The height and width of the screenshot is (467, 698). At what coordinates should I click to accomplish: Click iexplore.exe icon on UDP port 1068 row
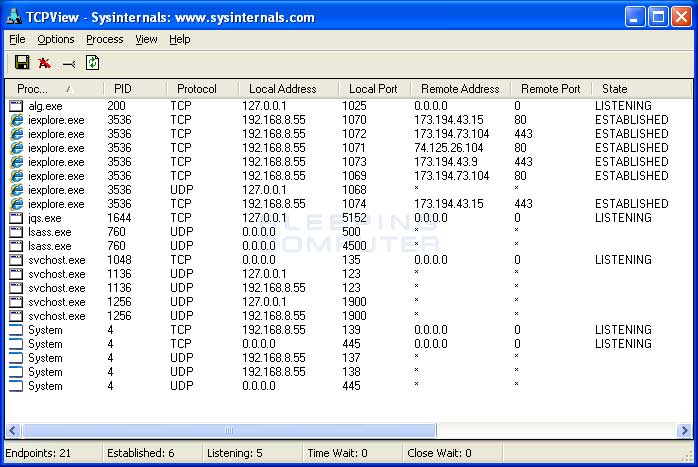click(16, 190)
